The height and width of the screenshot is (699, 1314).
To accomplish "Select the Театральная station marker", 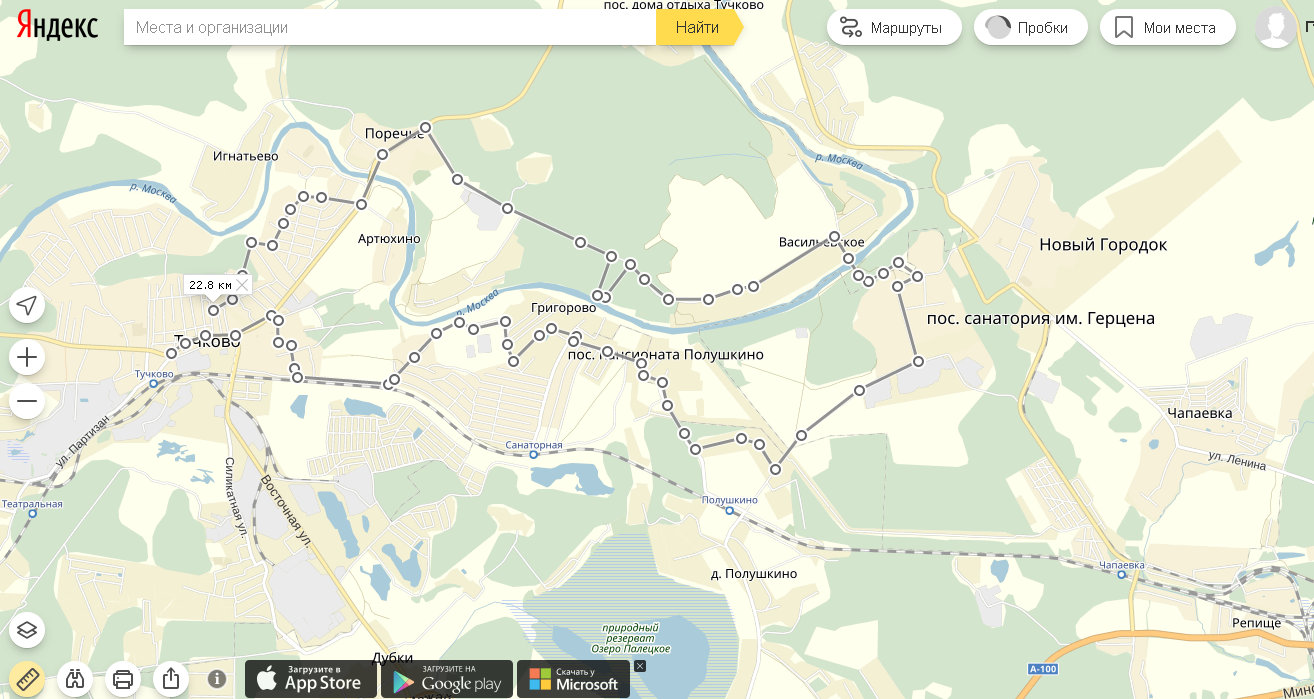I will (33, 514).
